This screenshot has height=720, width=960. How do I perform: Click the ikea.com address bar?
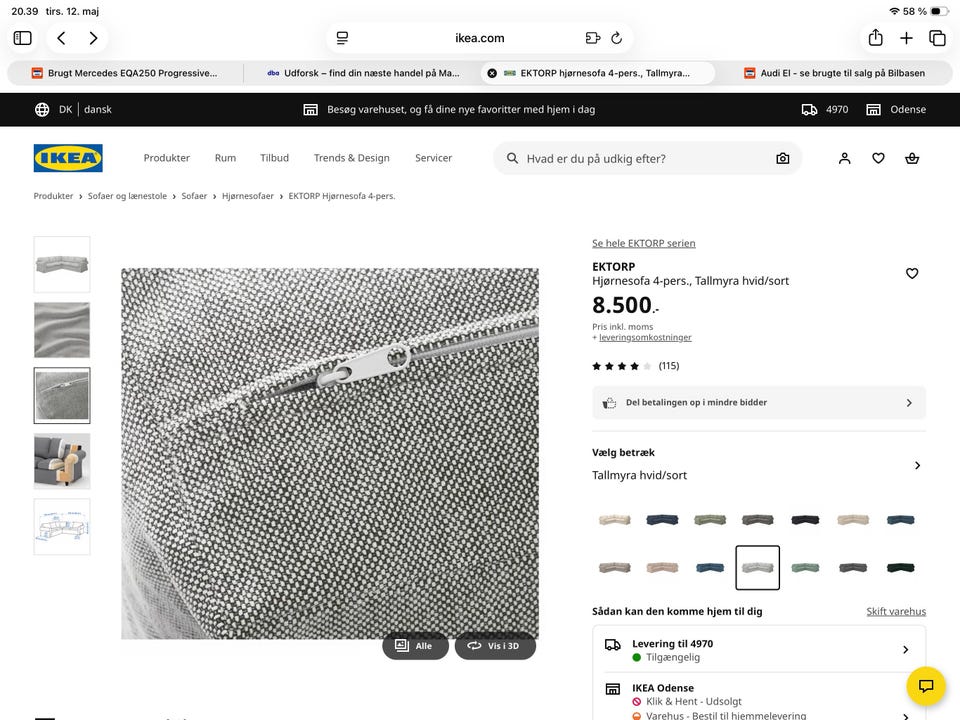pos(479,38)
